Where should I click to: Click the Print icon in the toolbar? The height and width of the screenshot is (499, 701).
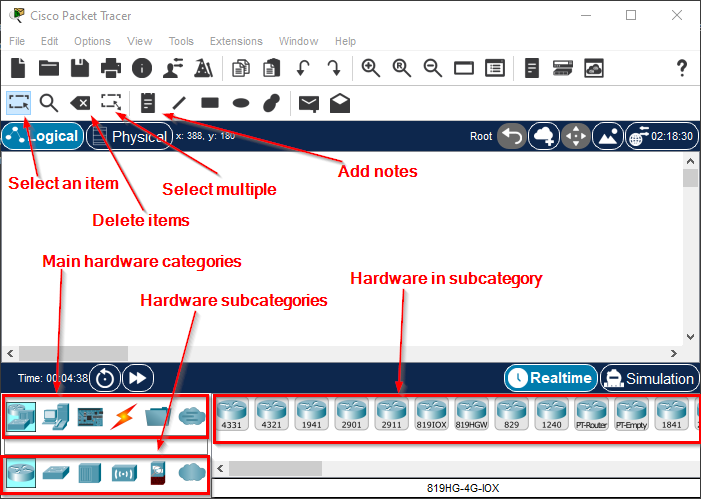click(110, 68)
